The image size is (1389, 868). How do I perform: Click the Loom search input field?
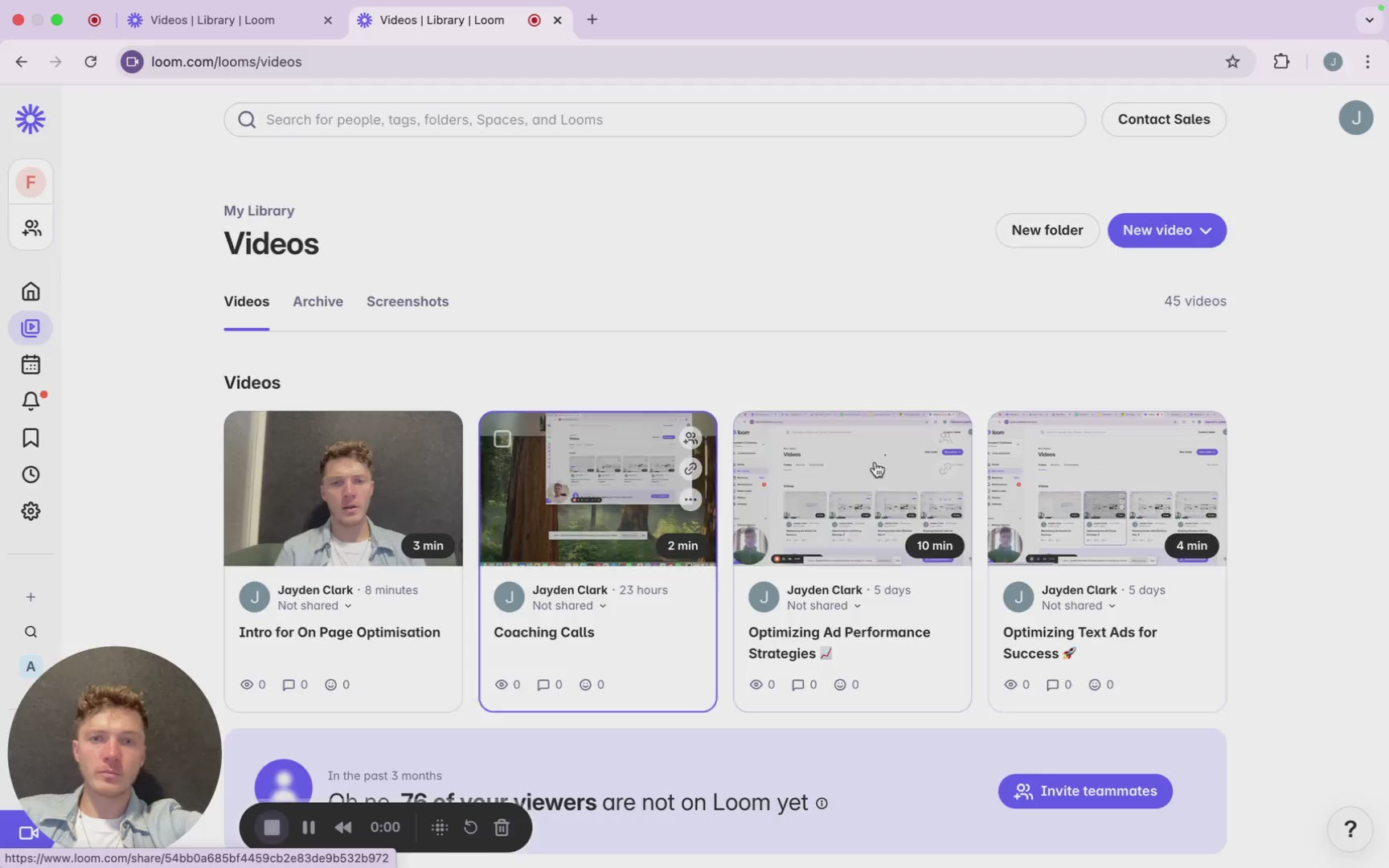coord(654,120)
